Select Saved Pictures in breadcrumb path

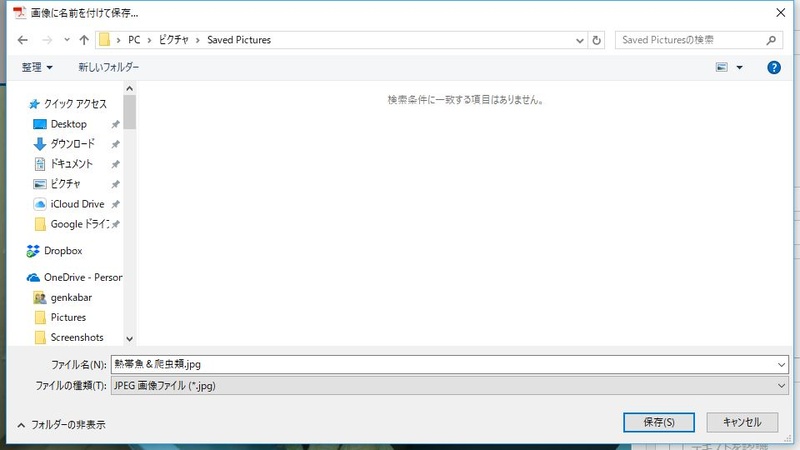[x=239, y=40]
